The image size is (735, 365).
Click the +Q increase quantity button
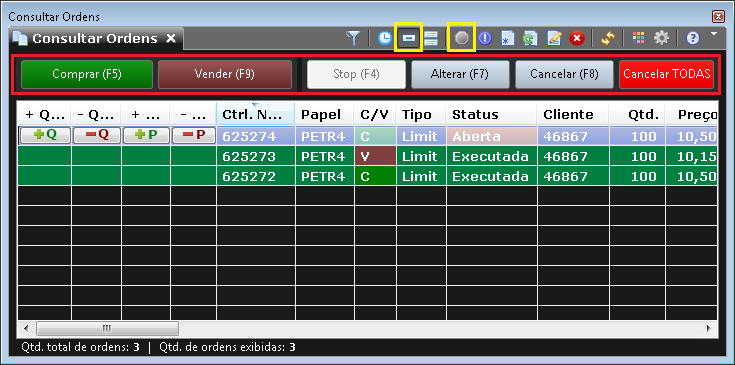click(45, 135)
